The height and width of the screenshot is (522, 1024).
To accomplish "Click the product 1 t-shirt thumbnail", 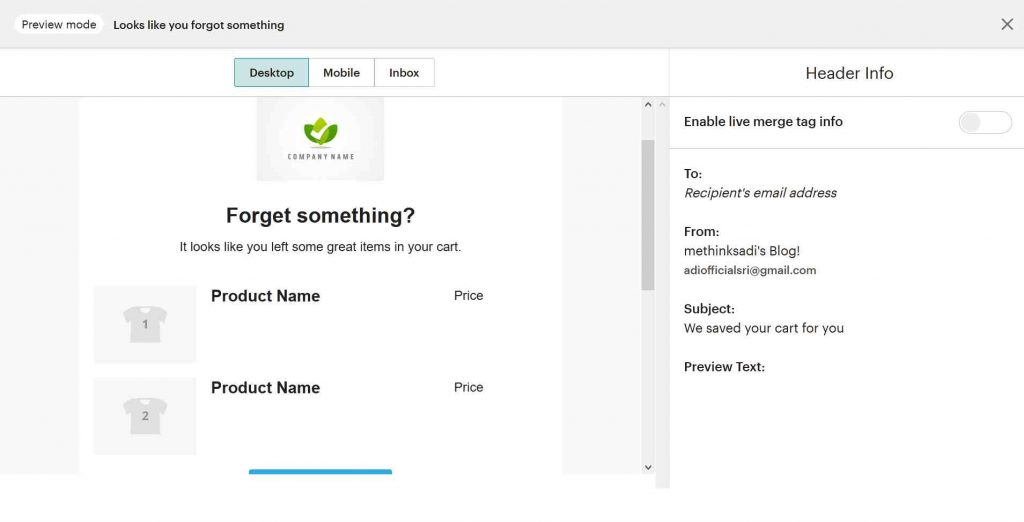I will point(145,324).
